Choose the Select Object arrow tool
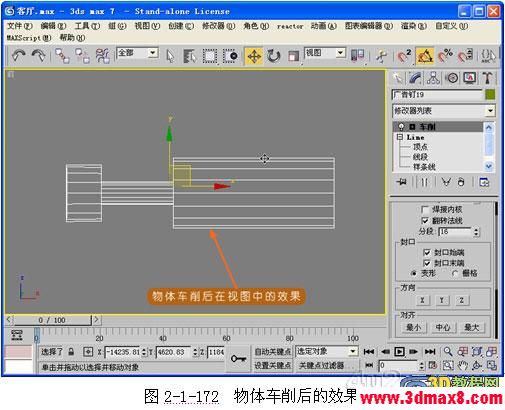Screen dimensions: 505x410 click(x=170, y=56)
